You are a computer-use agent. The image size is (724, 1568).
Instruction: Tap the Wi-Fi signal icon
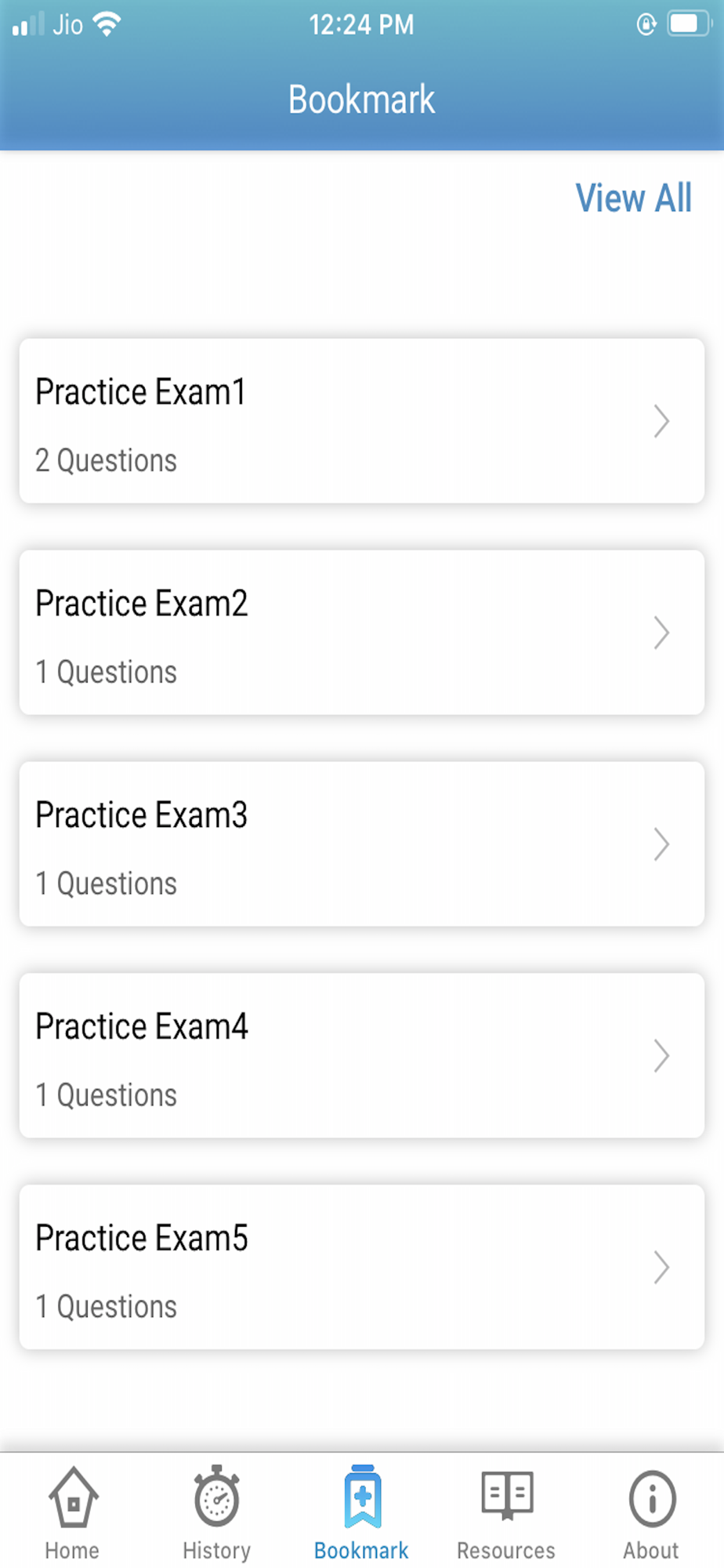(107, 24)
